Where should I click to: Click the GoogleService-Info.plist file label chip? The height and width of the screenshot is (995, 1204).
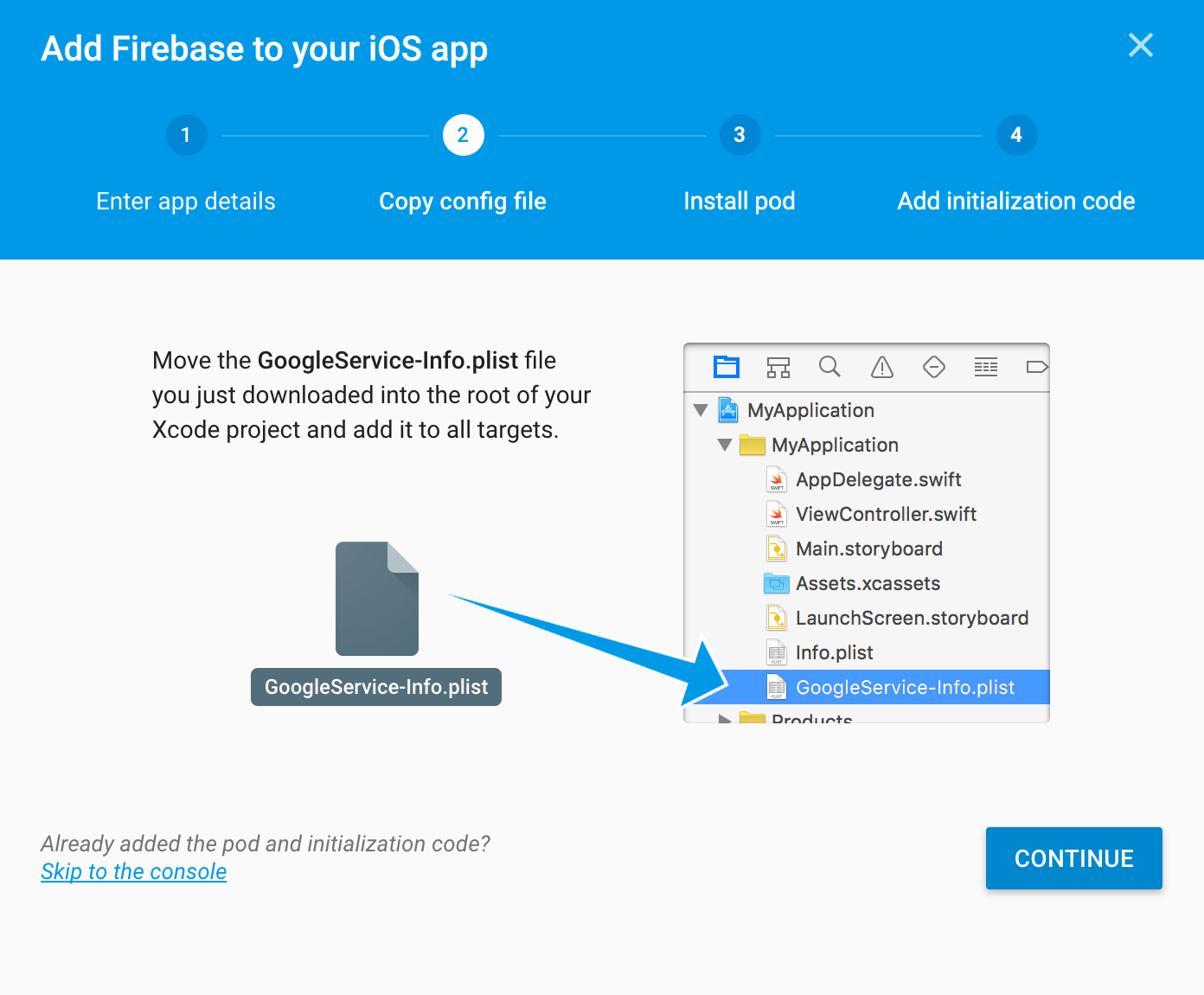pos(376,687)
